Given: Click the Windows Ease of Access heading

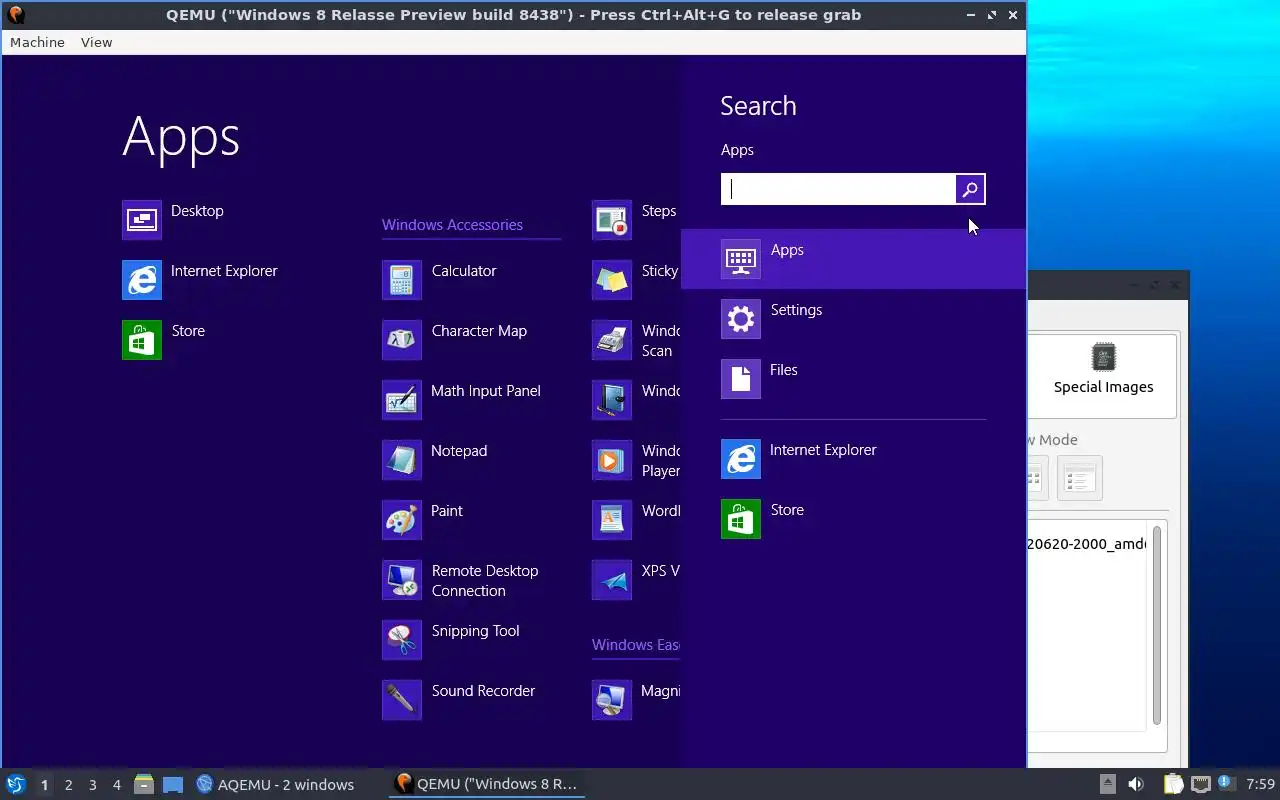Looking at the screenshot, I should (636, 645).
